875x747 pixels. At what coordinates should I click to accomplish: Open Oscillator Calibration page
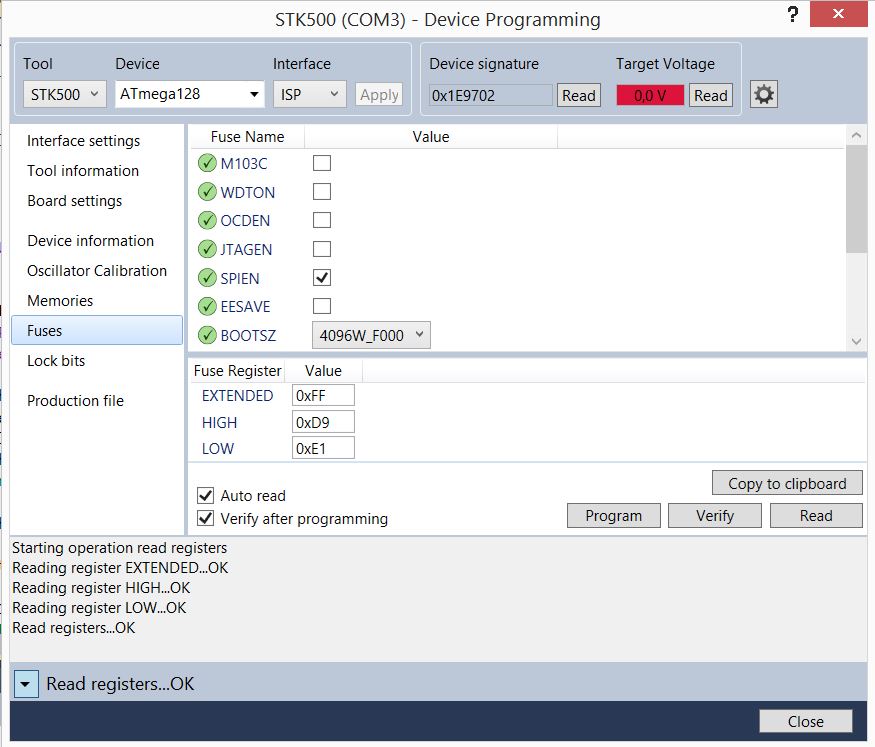click(97, 271)
